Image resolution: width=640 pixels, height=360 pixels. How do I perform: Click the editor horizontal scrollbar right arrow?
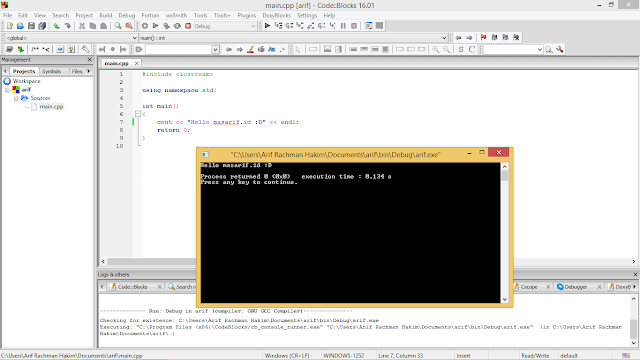[x=634, y=261]
